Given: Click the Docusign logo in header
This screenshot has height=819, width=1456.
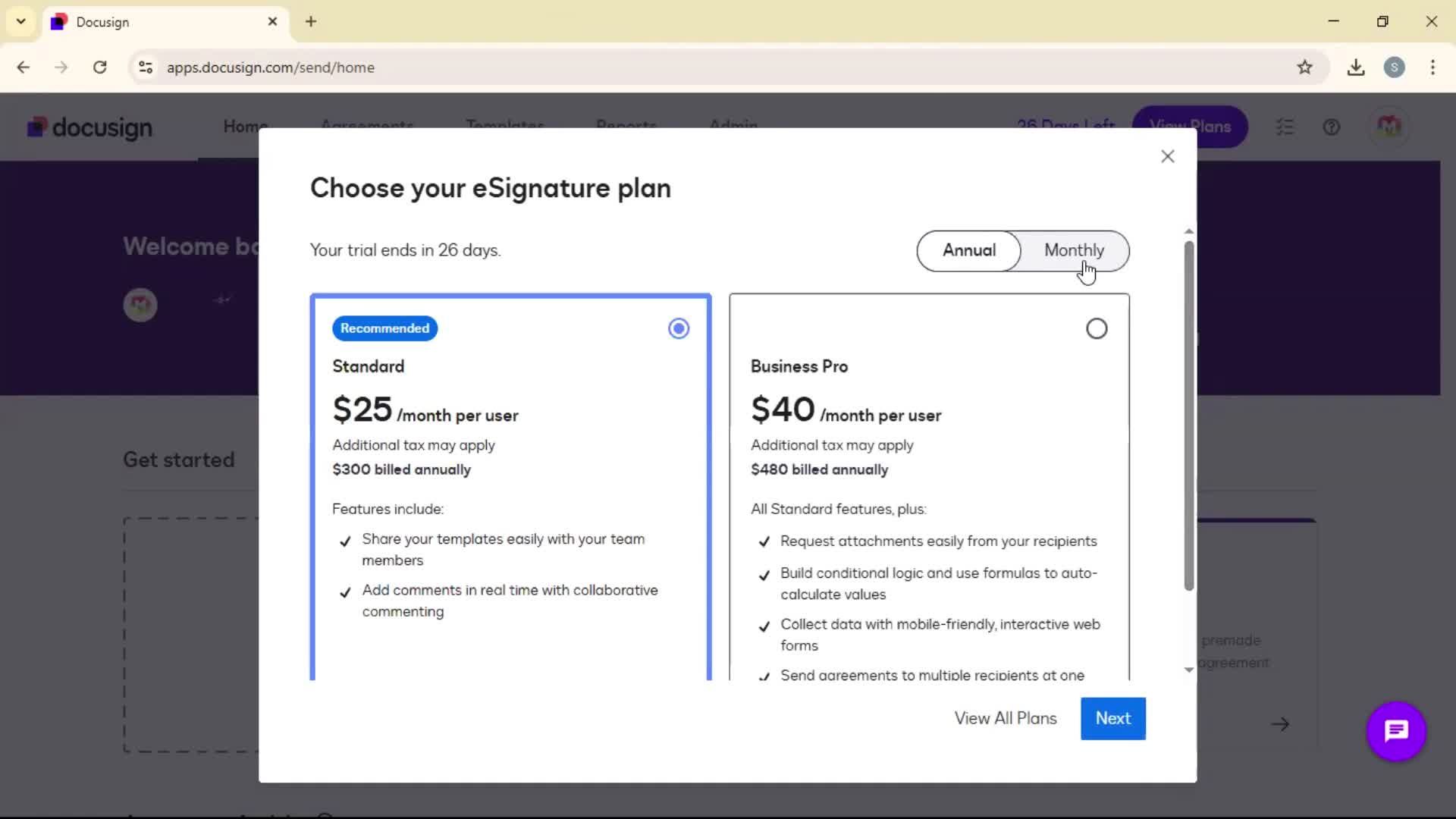Looking at the screenshot, I should coord(90,127).
